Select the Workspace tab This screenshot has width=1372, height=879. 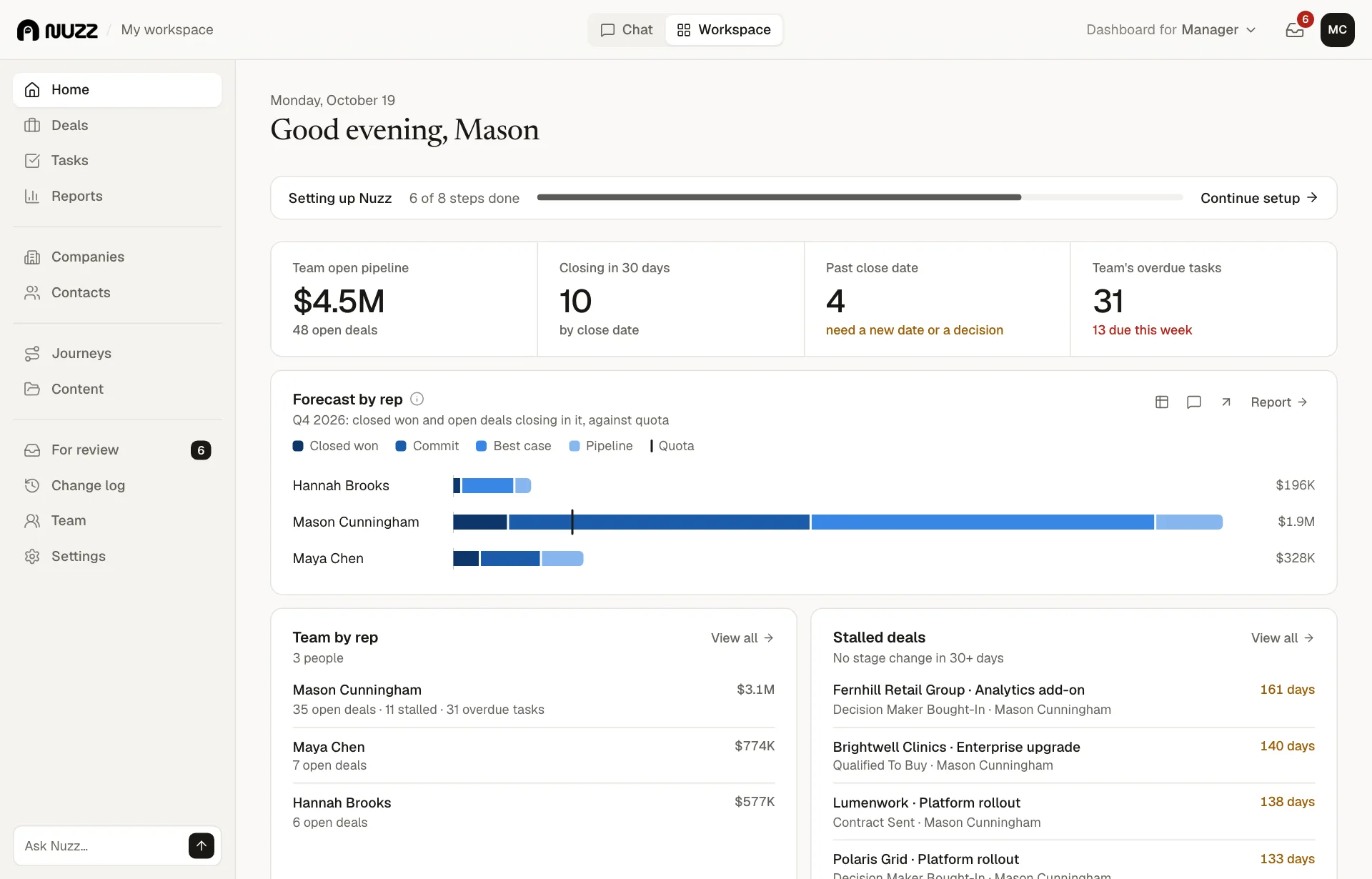724,30
